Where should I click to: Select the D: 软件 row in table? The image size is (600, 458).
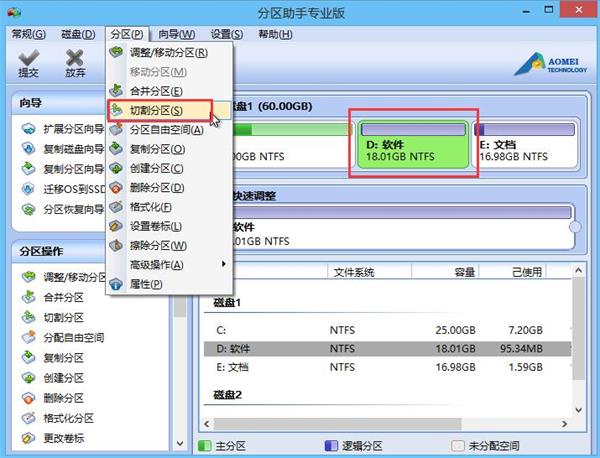pos(387,349)
